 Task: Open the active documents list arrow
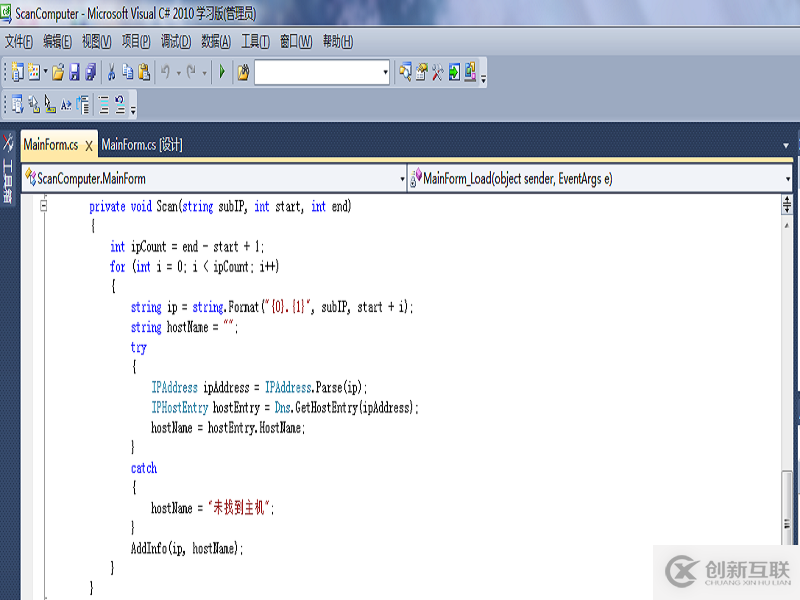tap(786, 146)
